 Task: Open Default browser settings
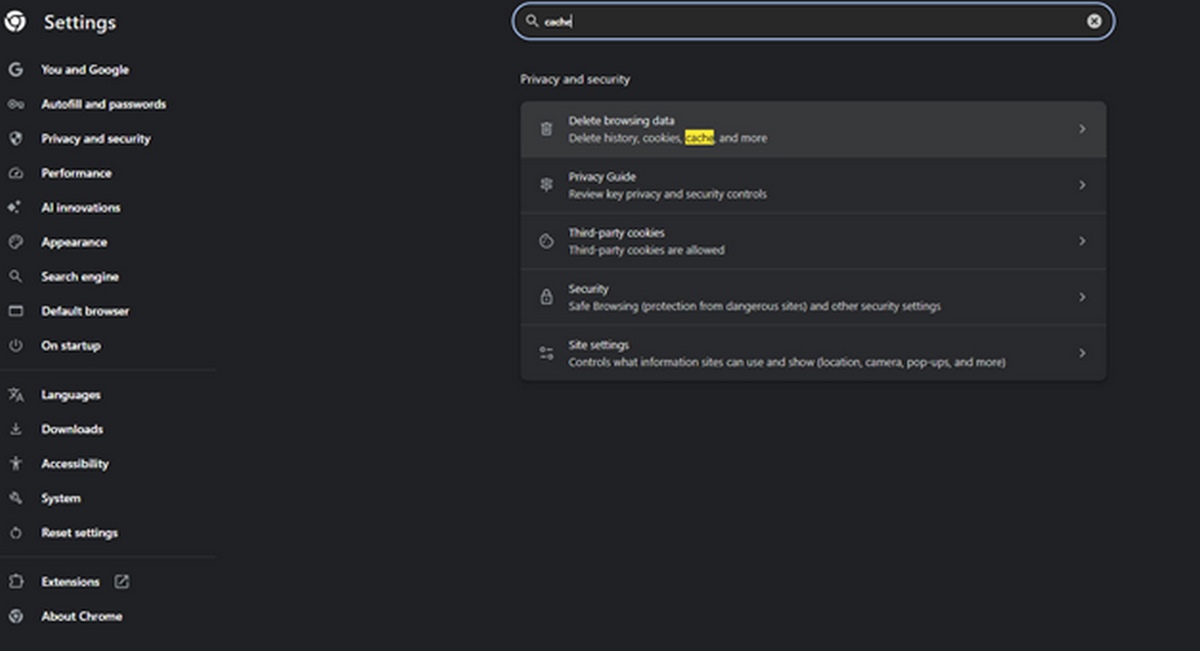[x=85, y=311]
